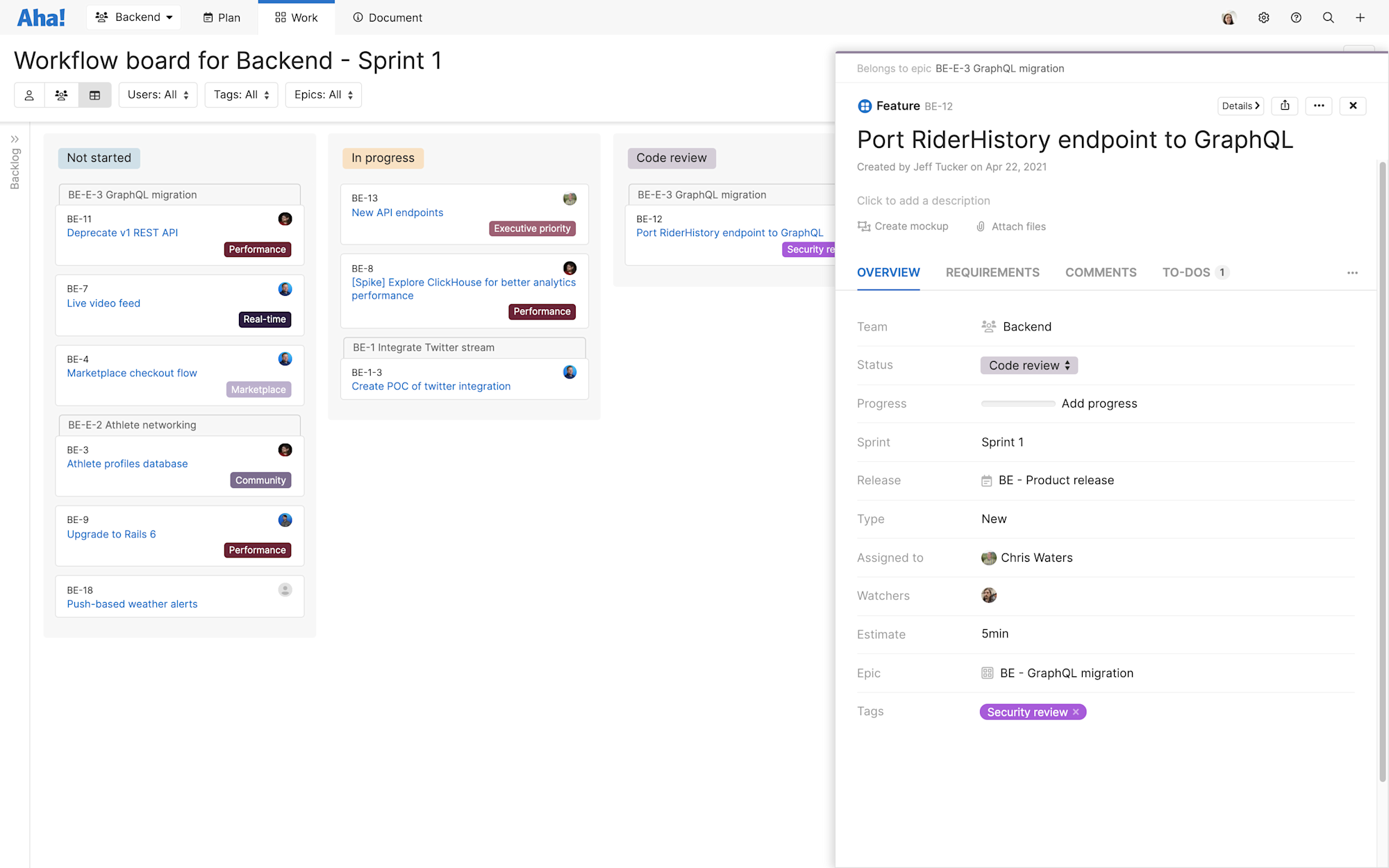
Task: Click the Create mockup icon
Action: click(x=864, y=226)
